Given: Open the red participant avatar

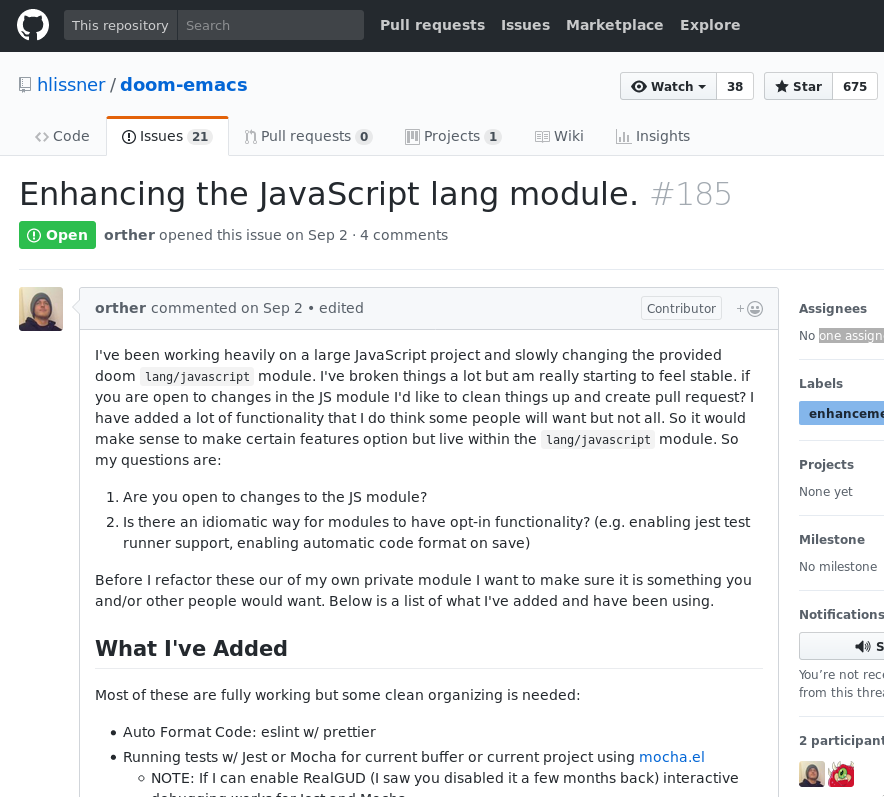Looking at the screenshot, I should pos(841,774).
